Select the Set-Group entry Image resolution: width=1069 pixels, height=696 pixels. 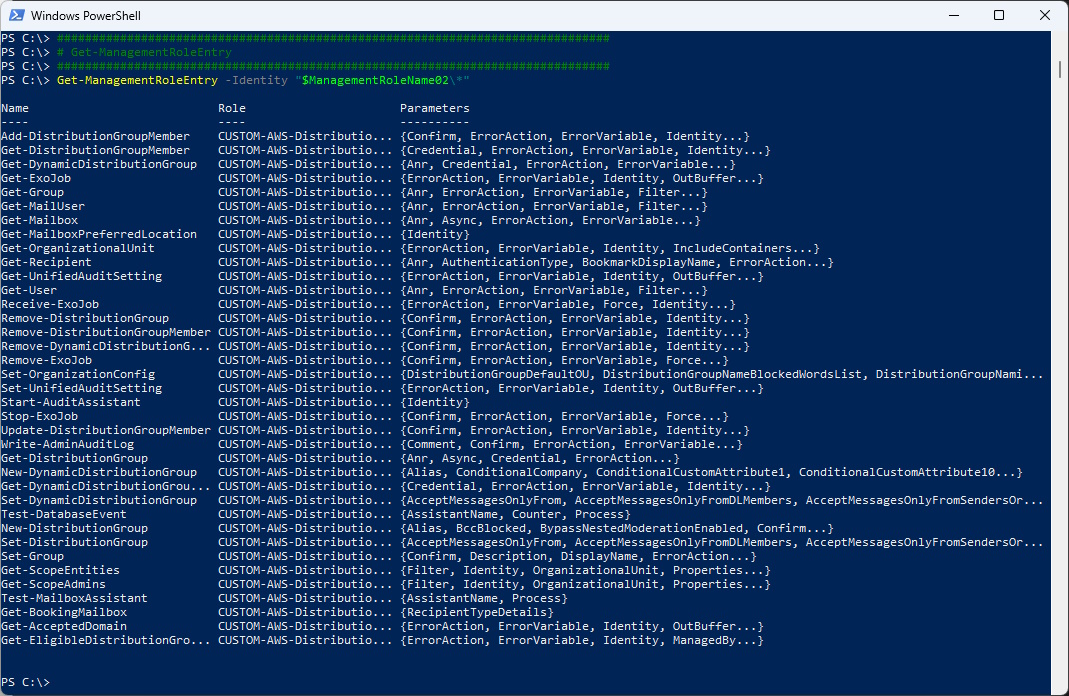(32, 556)
